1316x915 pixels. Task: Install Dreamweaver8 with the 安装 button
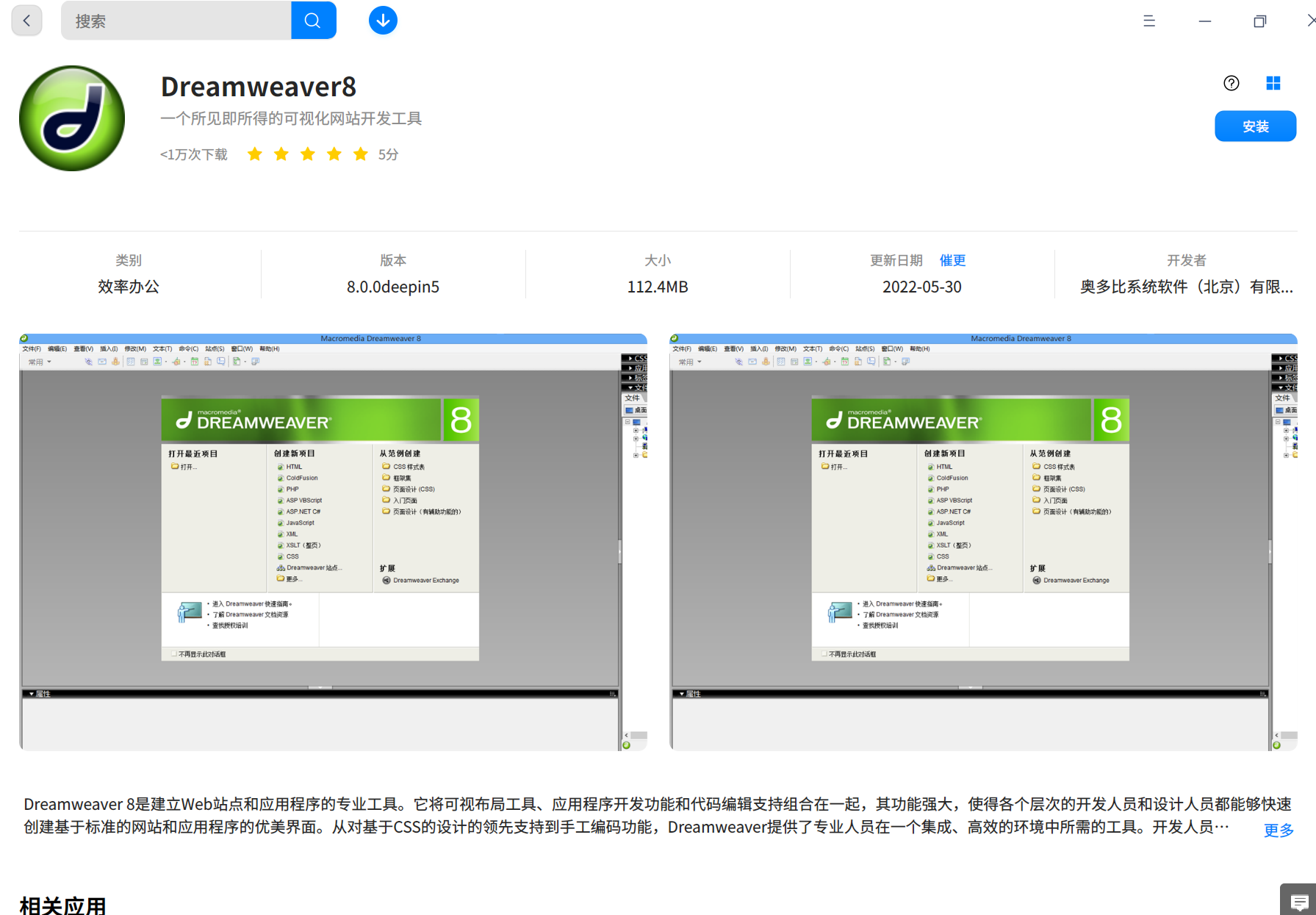tap(1256, 126)
